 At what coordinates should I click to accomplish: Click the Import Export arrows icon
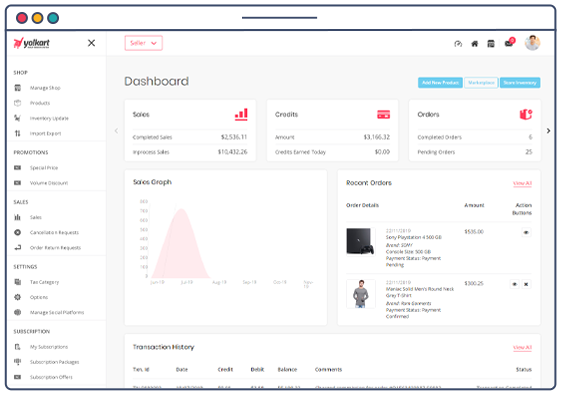click(x=18, y=133)
